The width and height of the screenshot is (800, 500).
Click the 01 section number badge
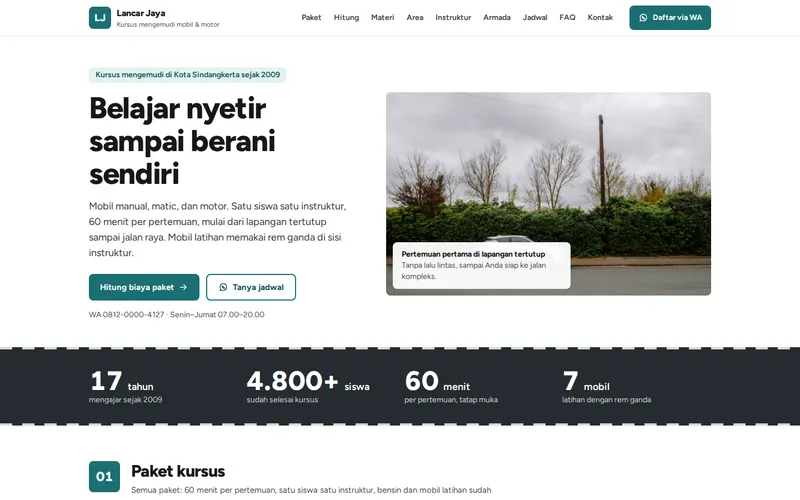click(104, 476)
